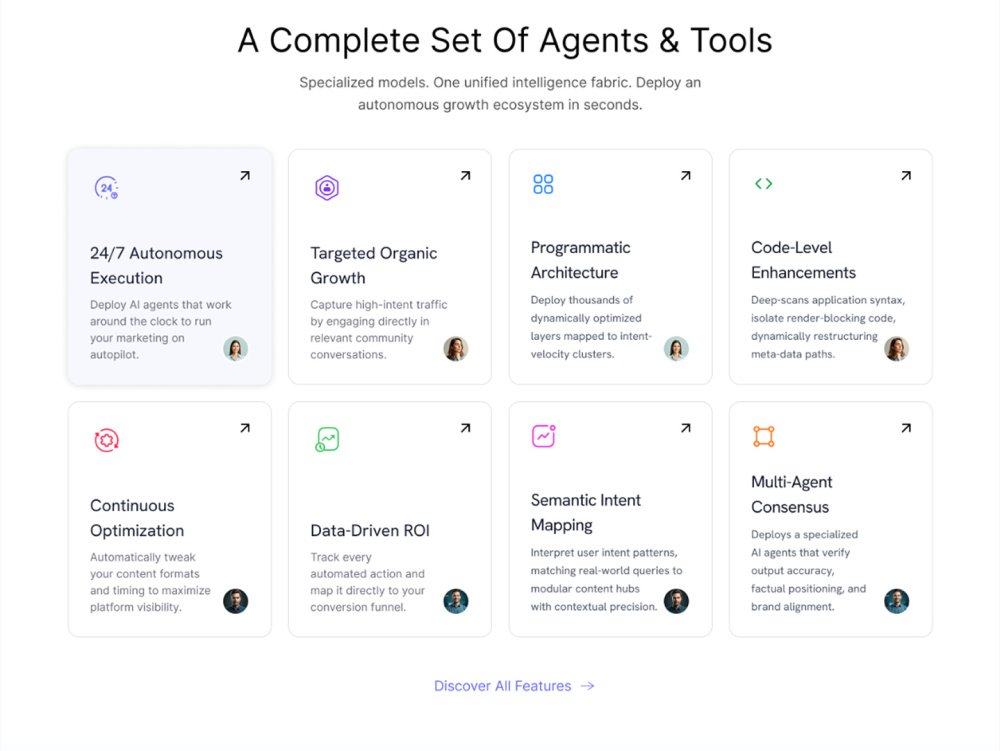Click avatar on Semantic Intent Mapping card

tap(676, 601)
